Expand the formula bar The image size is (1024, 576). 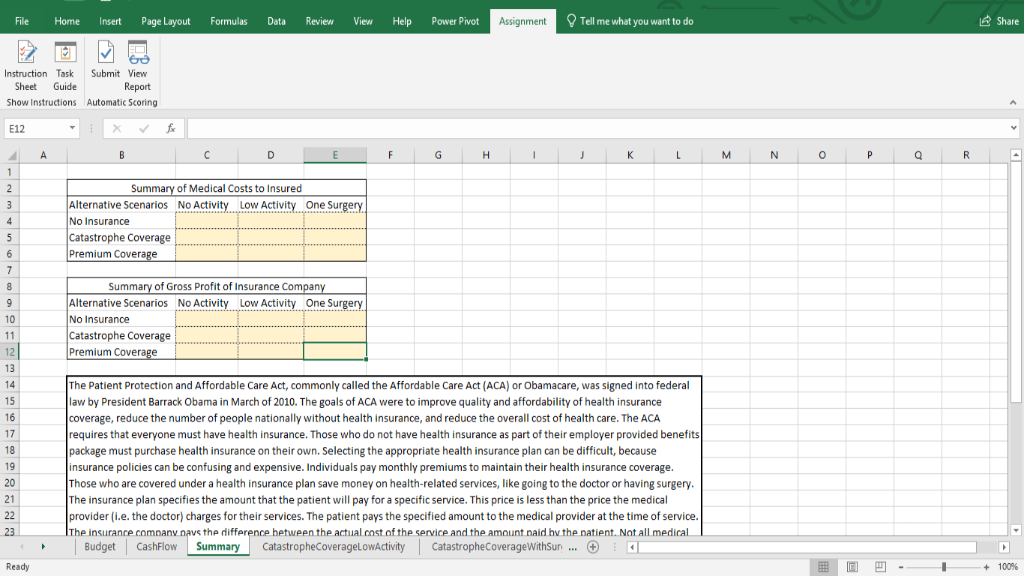point(1013,128)
